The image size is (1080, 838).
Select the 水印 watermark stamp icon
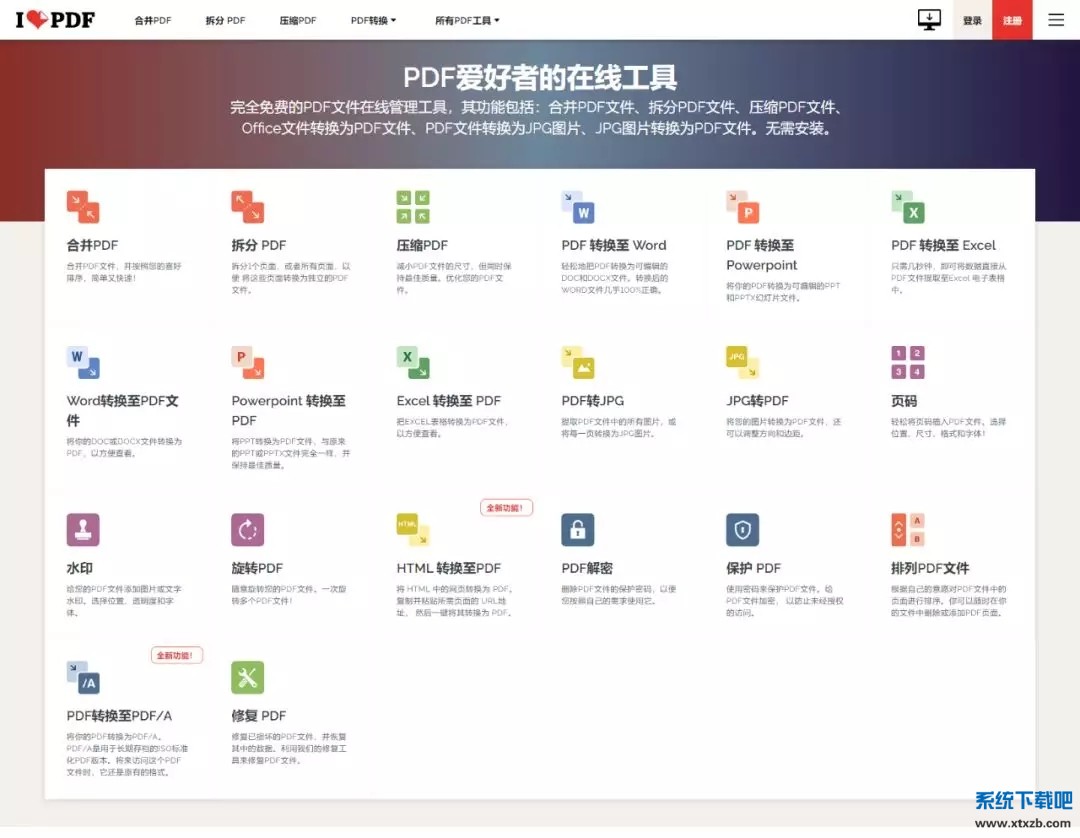(83, 530)
